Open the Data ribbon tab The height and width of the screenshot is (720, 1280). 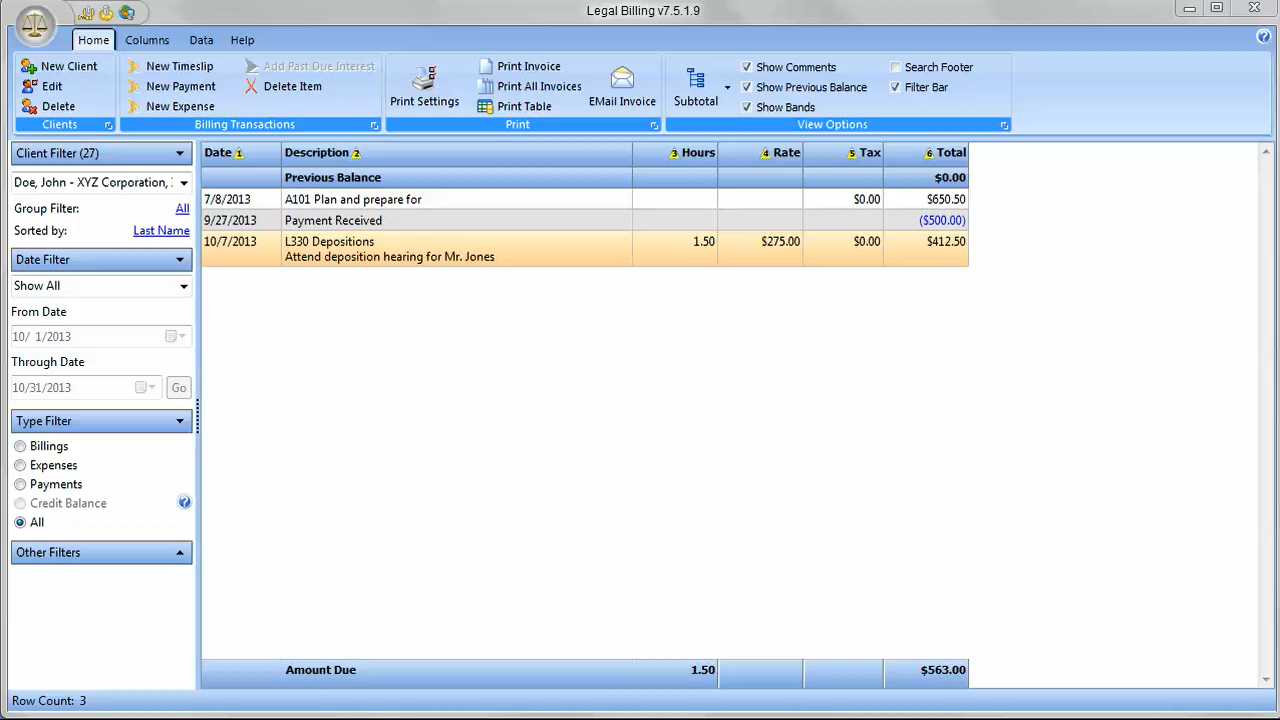click(x=201, y=40)
